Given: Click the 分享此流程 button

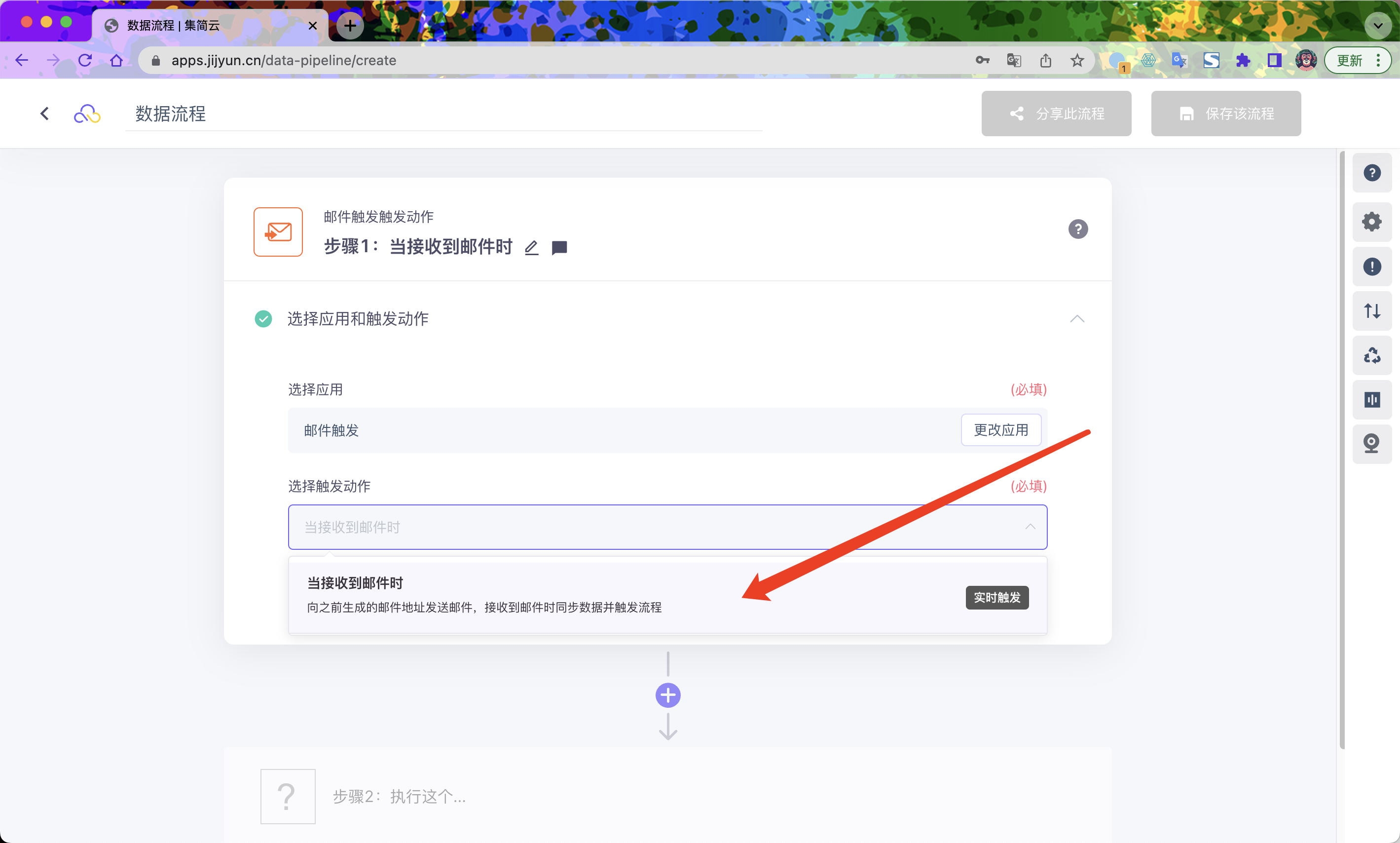Looking at the screenshot, I should click(1056, 114).
